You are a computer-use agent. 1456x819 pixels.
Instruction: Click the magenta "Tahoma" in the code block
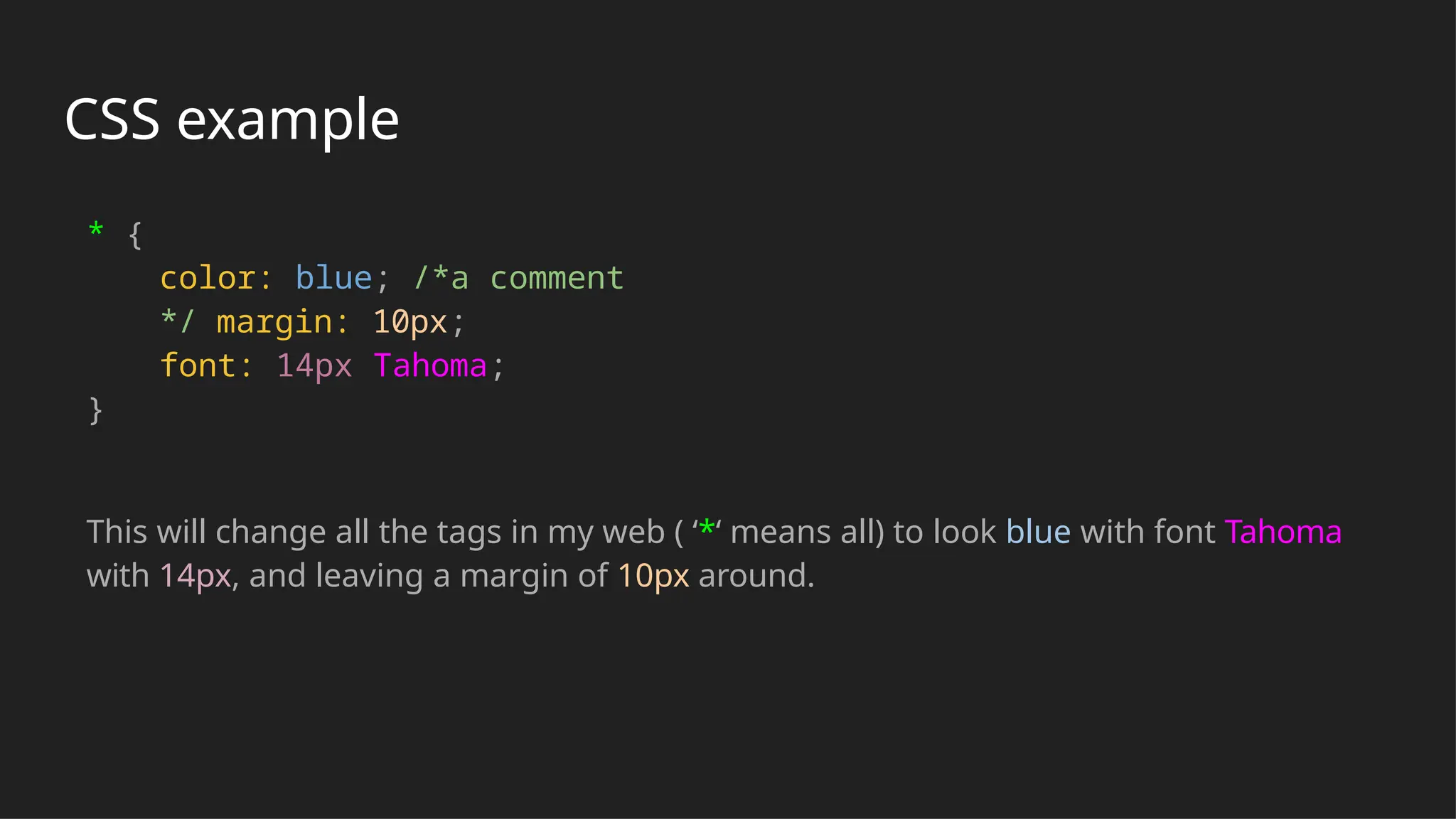(x=430, y=365)
